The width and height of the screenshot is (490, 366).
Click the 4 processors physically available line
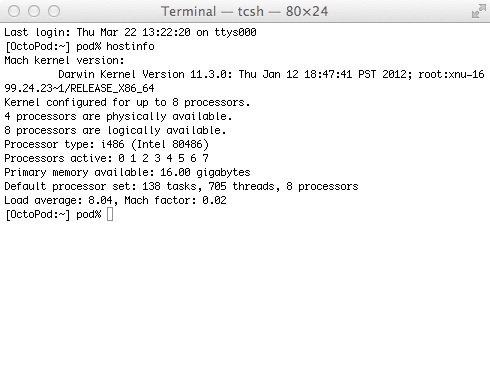(118, 116)
